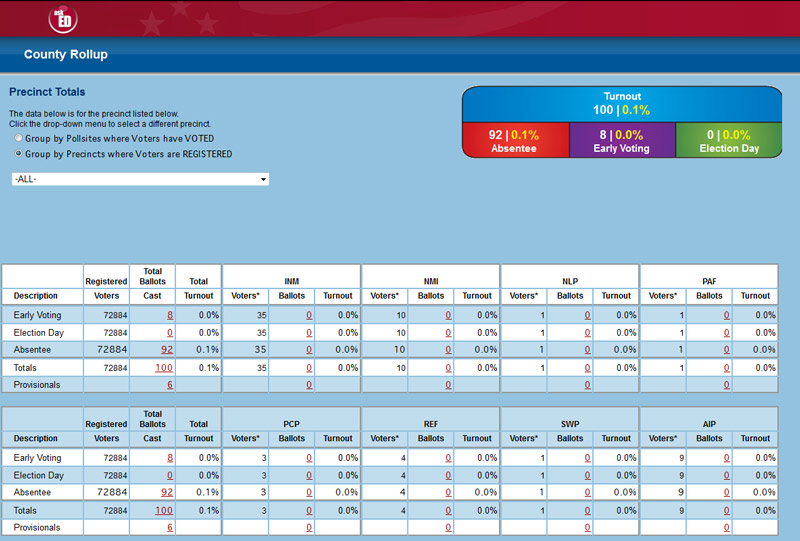This screenshot has height=541, width=800.
Task: Select Group by Precincts where Voters are REGISTERED
Action: coord(19,153)
